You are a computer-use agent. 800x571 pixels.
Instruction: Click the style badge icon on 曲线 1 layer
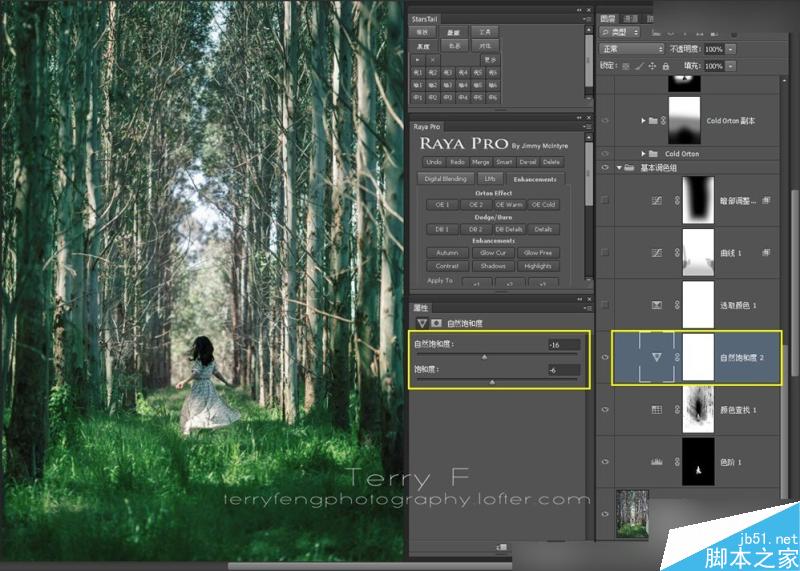point(766,252)
